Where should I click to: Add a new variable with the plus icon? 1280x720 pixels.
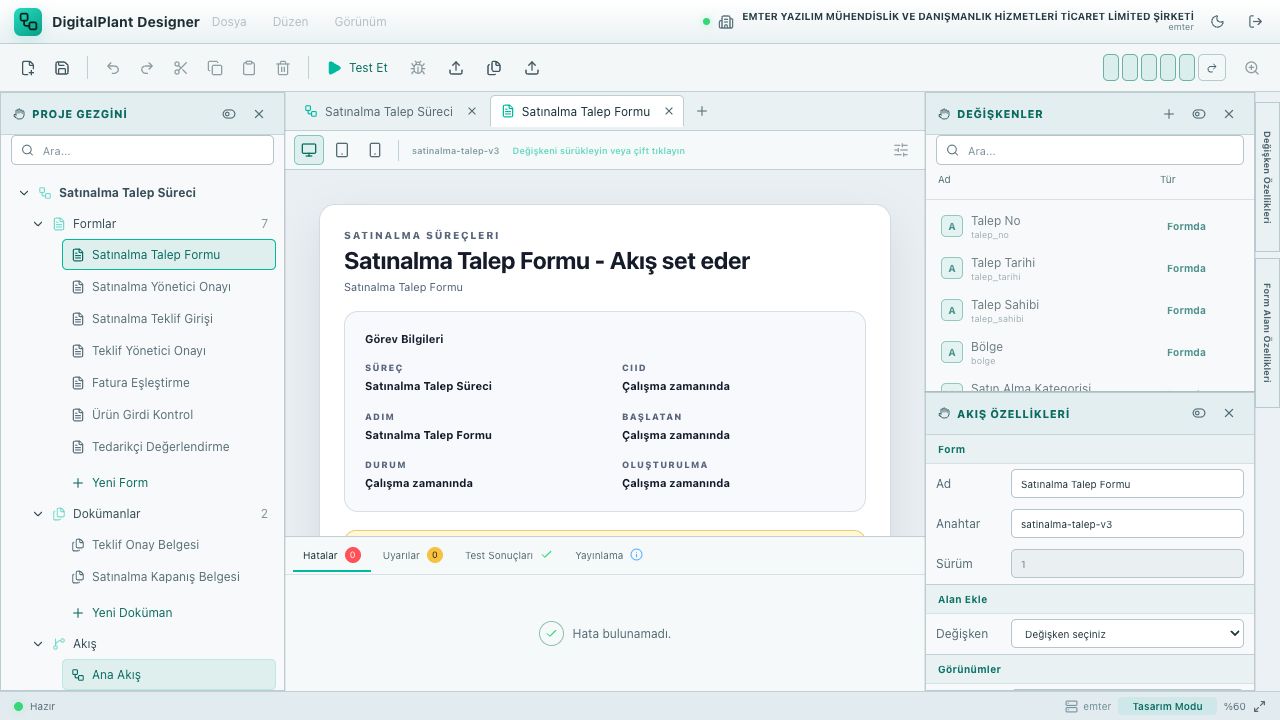tap(1169, 114)
